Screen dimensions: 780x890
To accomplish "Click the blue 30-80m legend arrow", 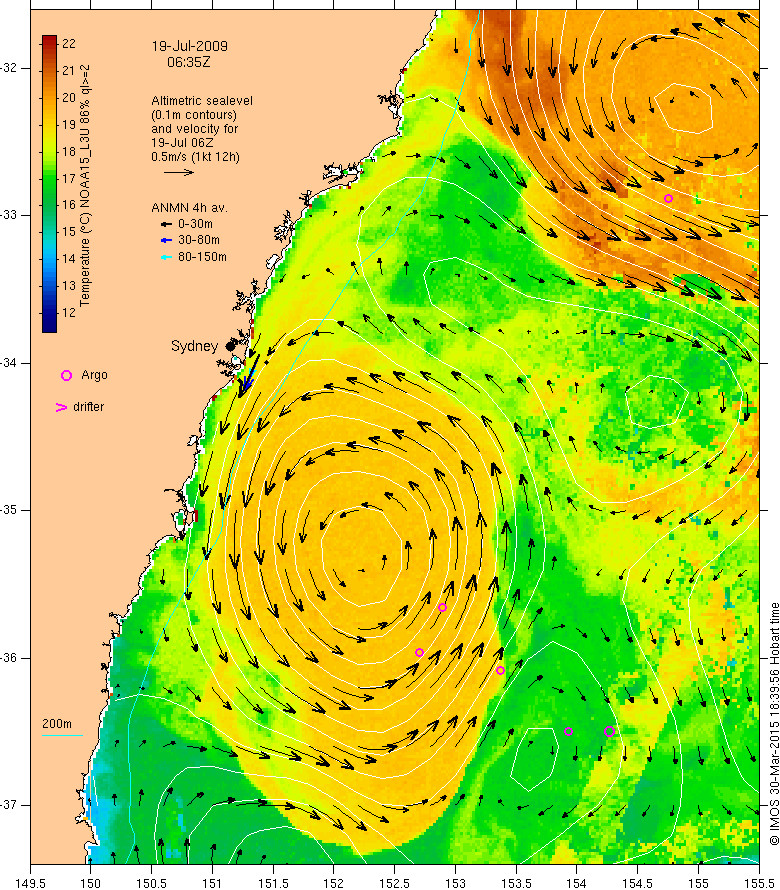I will 166,241.
